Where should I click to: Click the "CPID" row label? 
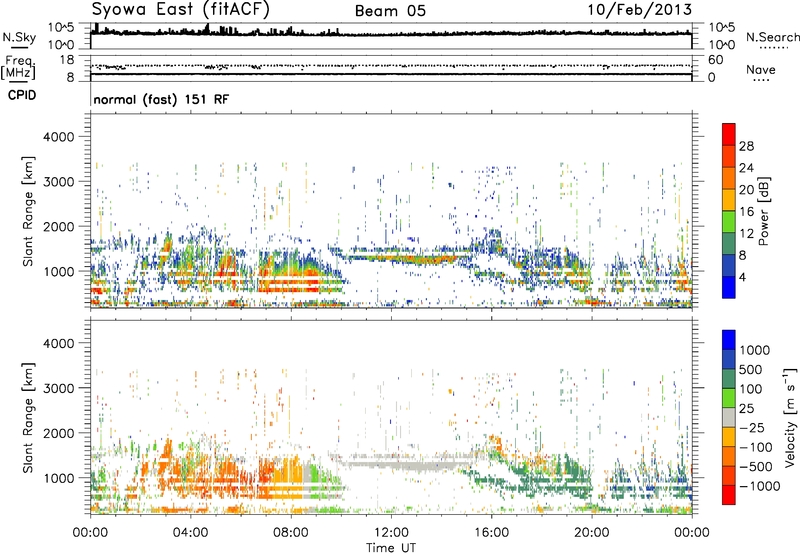22,95
